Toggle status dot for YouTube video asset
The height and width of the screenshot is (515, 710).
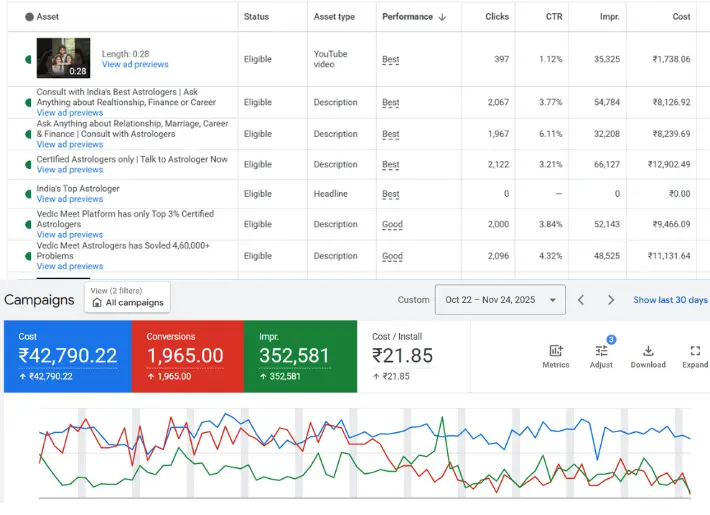28,59
